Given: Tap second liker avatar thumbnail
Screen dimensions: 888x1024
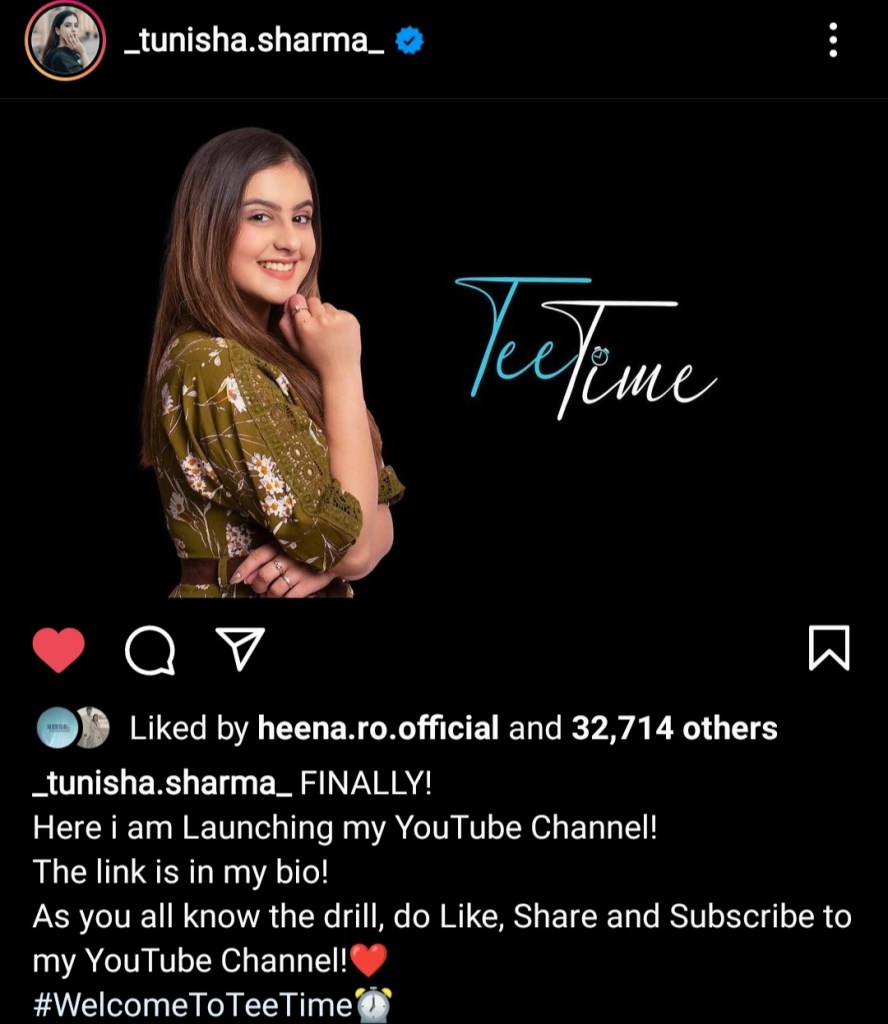Looking at the screenshot, I should 94,728.
